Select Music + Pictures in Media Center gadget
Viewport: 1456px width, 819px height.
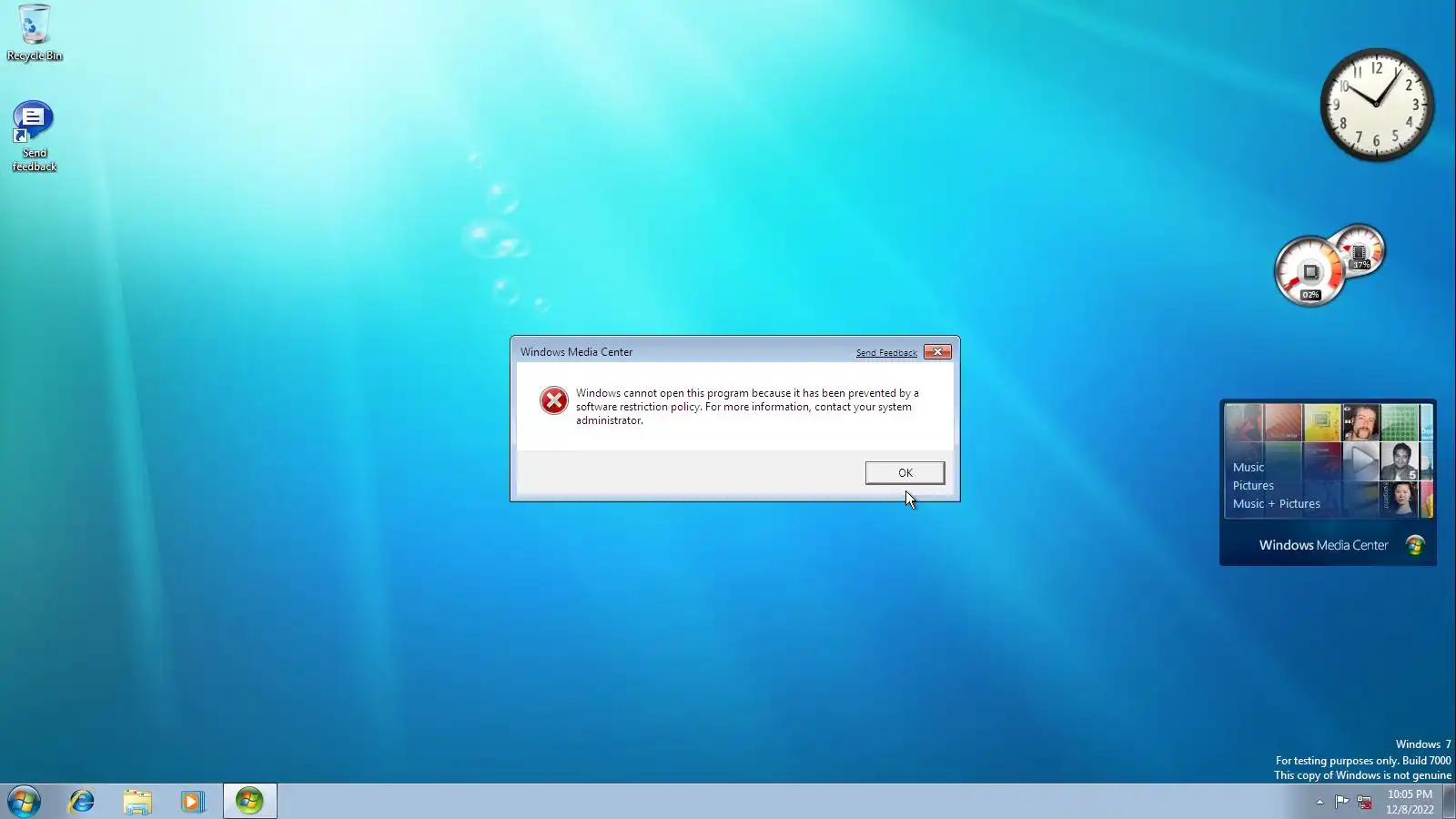[x=1276, y=503]
